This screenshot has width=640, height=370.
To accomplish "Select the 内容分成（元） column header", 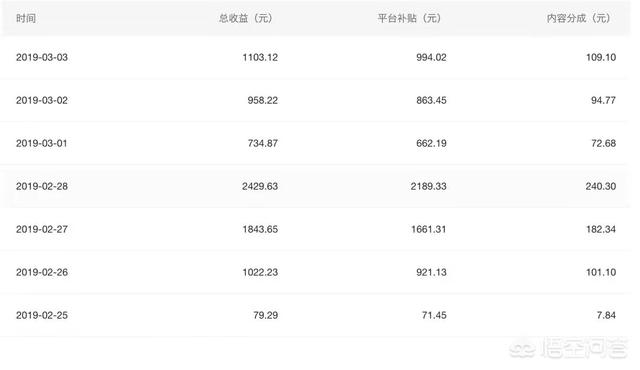I will point(579,18).
